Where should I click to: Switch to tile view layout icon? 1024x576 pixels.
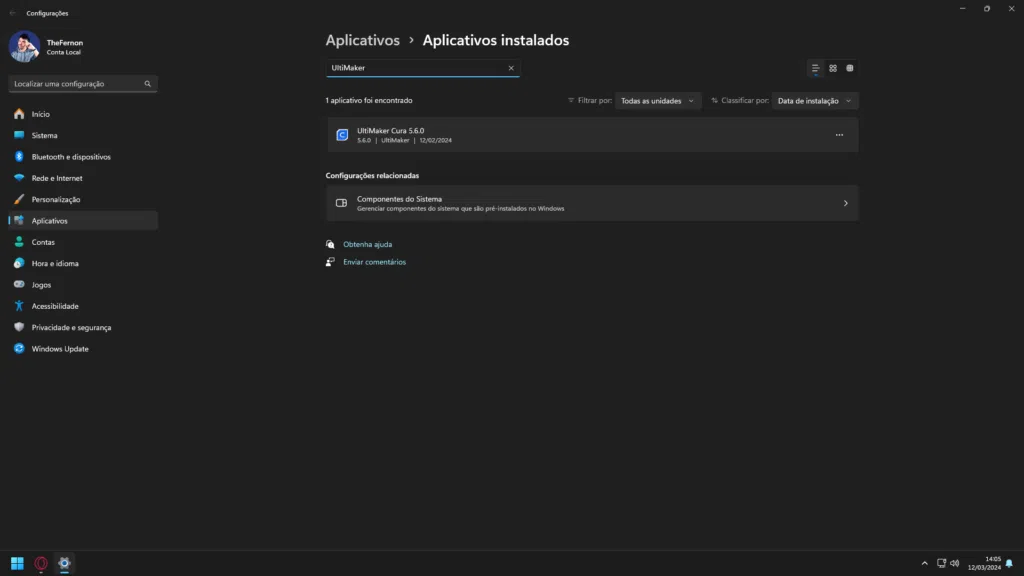[x=850, y=68]
